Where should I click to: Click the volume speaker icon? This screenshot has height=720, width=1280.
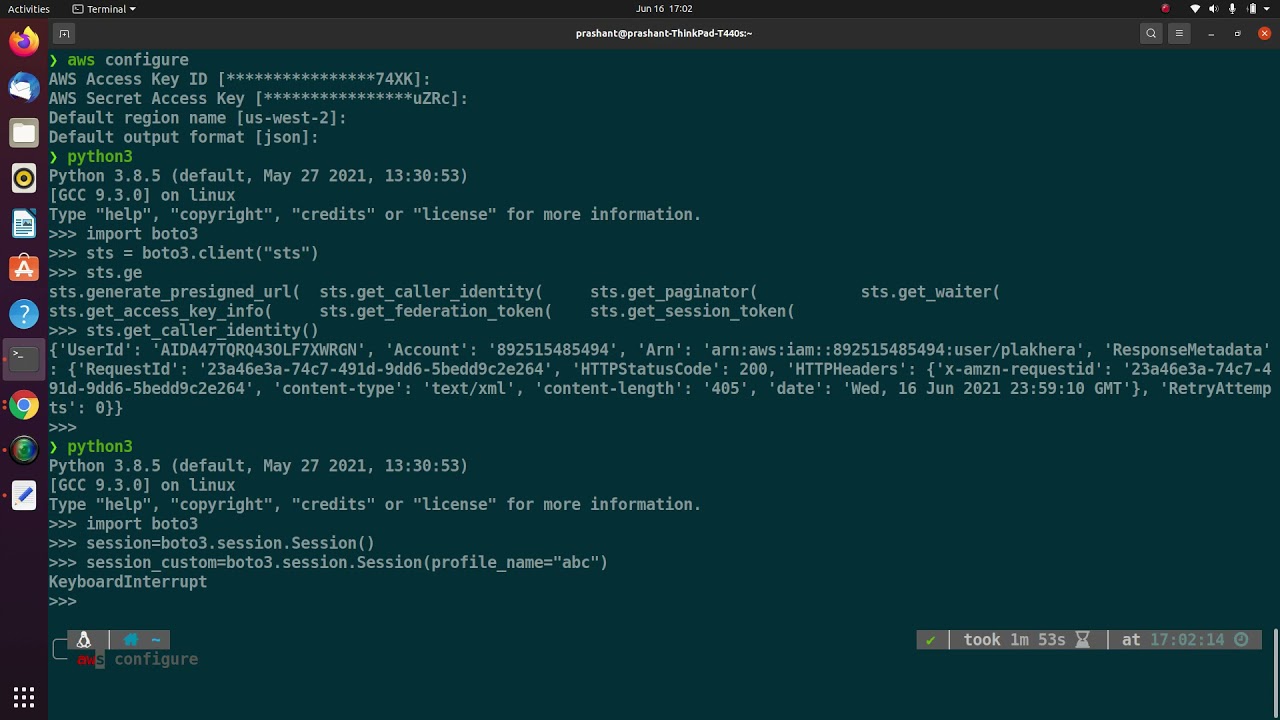(1214, 8)
